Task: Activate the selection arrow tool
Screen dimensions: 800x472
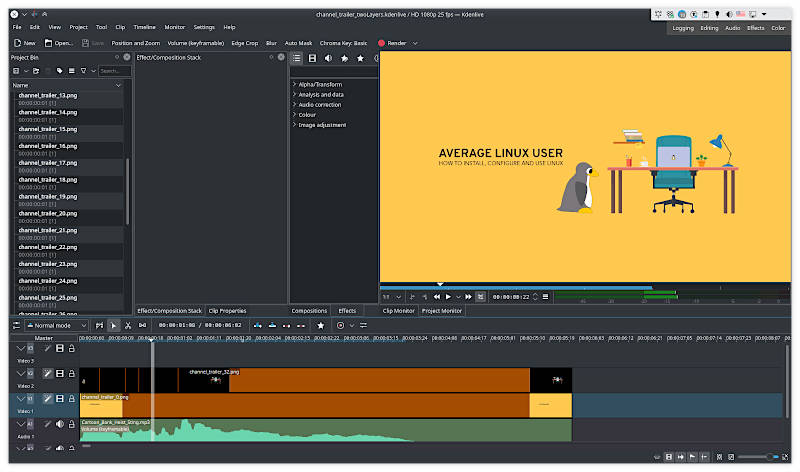Action: click(114, 326)
